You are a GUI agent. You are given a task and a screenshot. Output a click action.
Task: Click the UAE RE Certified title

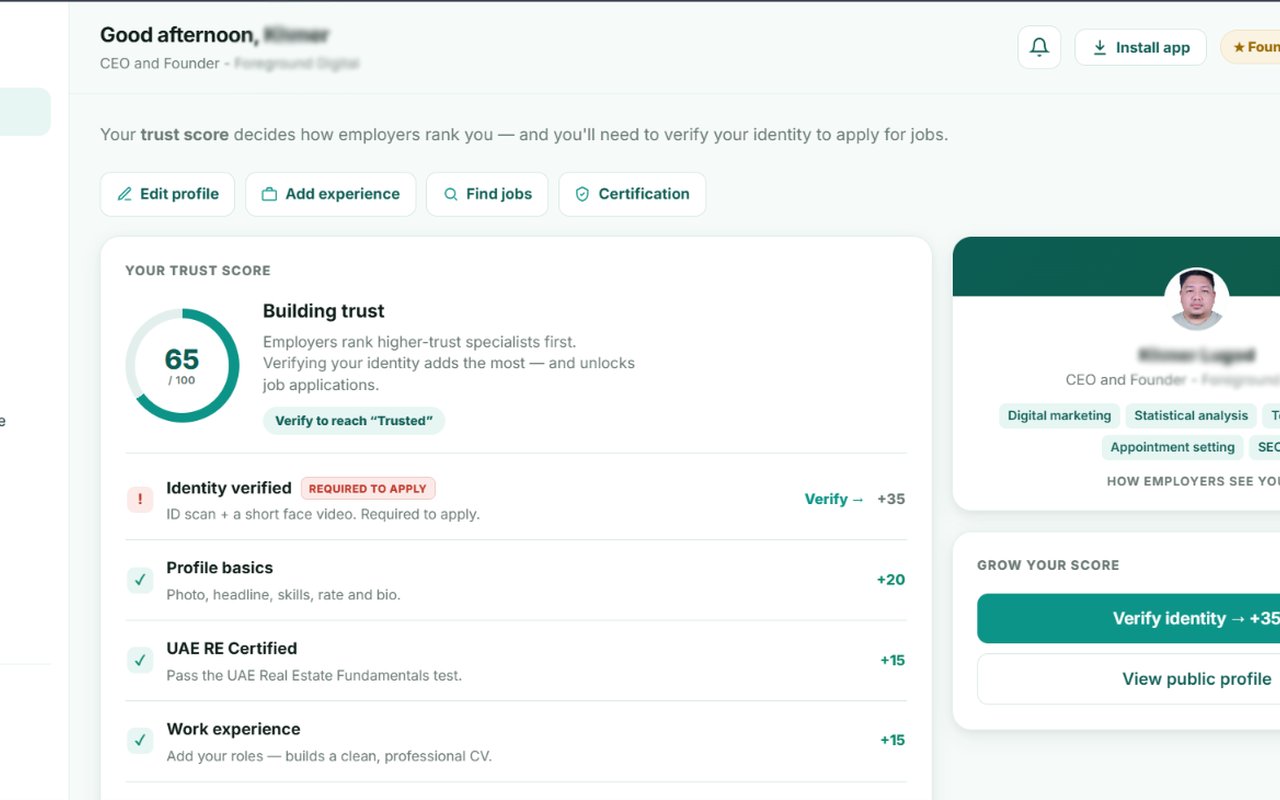tap(232, 648)
